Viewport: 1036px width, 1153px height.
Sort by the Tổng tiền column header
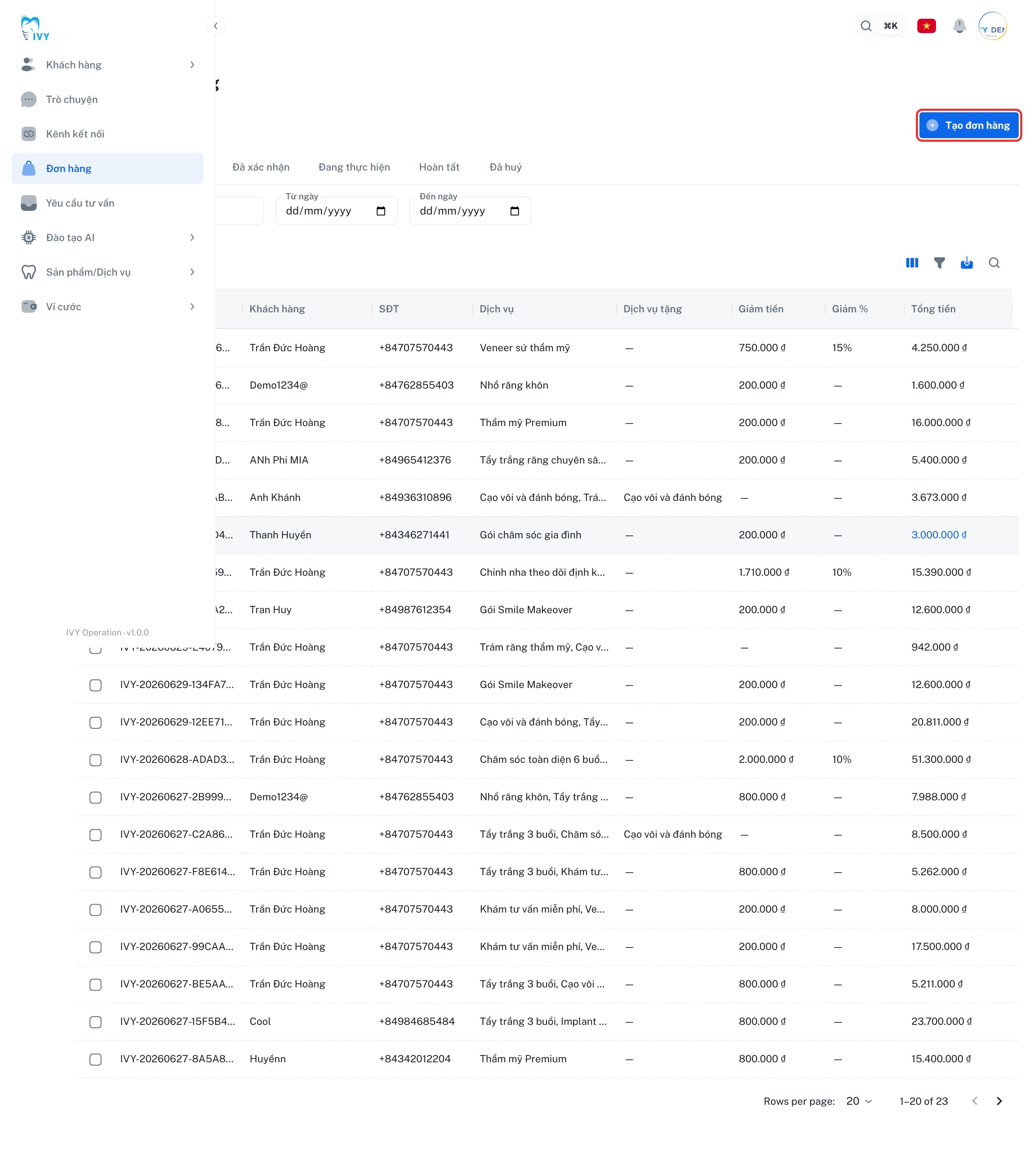click(933, 309)
